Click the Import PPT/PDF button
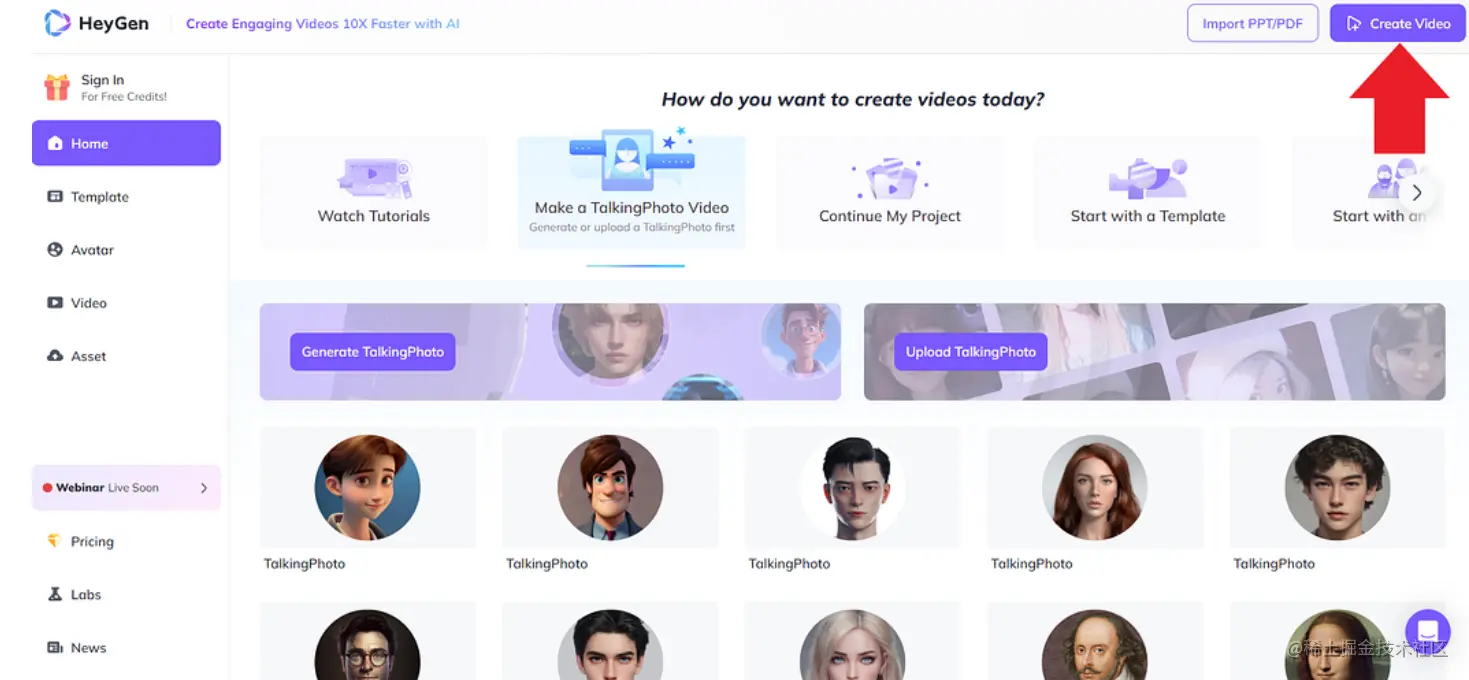Screen dimensions: 1469x680 (1253, 23)
